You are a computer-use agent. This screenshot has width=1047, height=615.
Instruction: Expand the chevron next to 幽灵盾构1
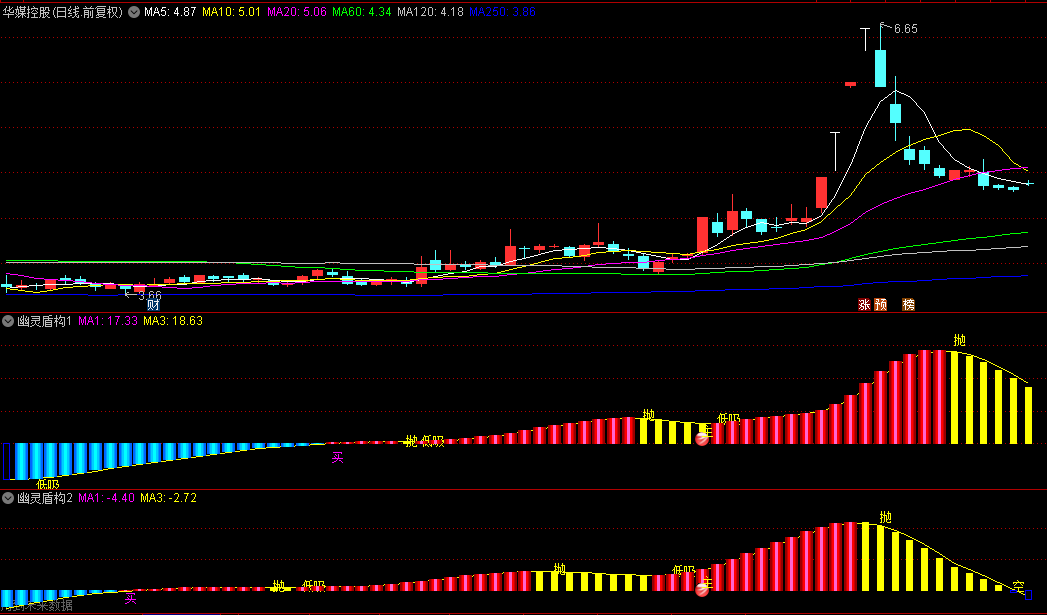tap(8, 321)
